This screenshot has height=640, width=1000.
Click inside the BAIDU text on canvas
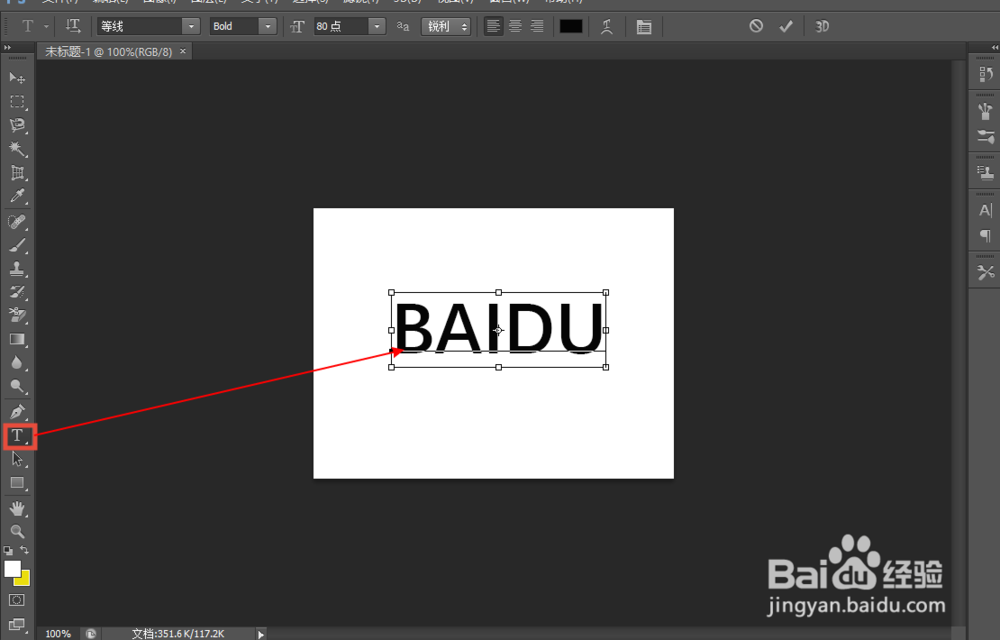[x=499, y=328]
